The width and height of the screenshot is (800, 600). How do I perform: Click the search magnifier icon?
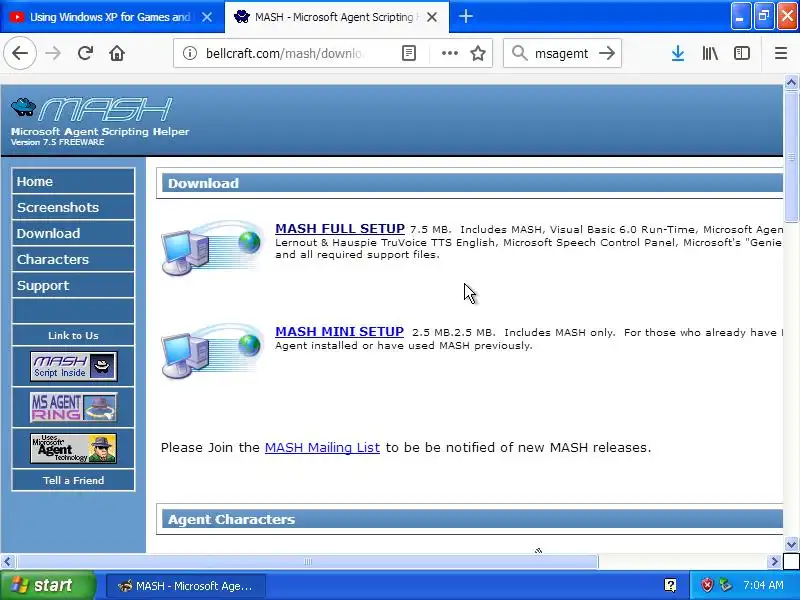pos(519,53)
